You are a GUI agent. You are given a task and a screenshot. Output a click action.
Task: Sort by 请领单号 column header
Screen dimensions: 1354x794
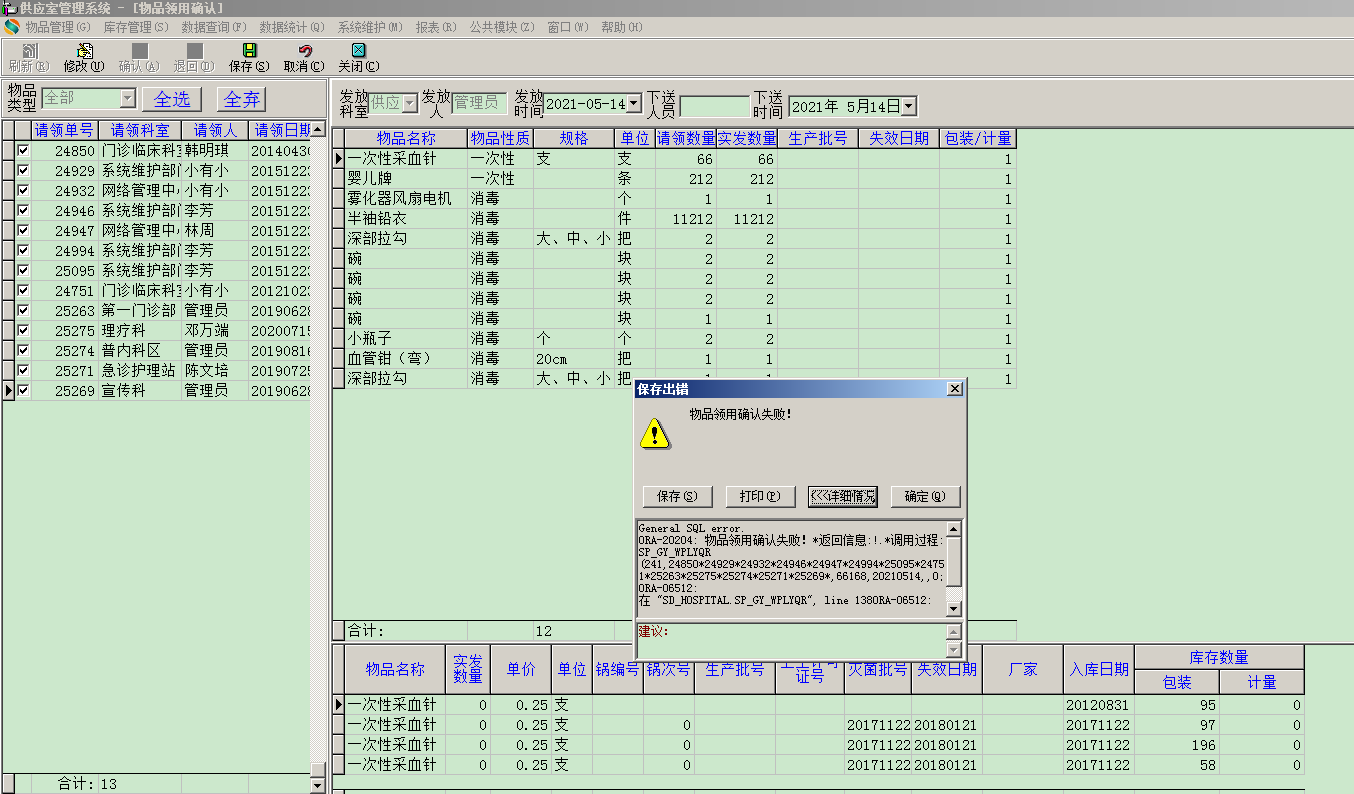[64, 130]
